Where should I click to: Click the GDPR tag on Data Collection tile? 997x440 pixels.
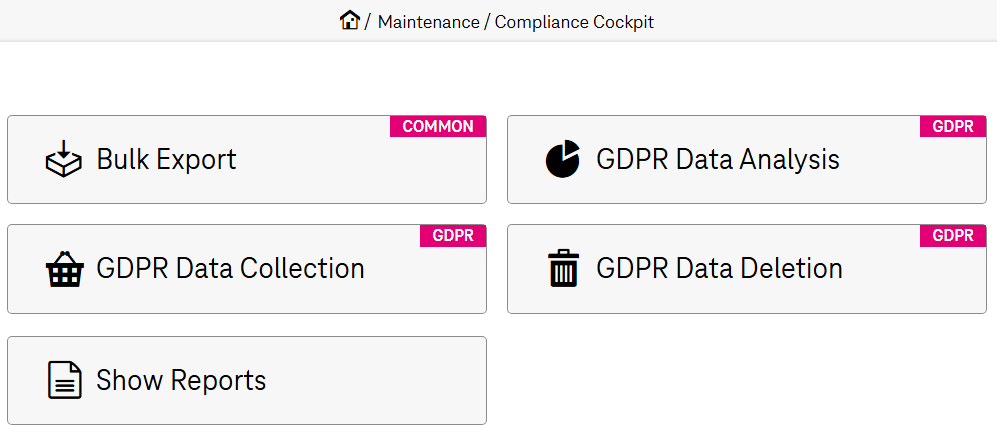[x=453, y=235]
